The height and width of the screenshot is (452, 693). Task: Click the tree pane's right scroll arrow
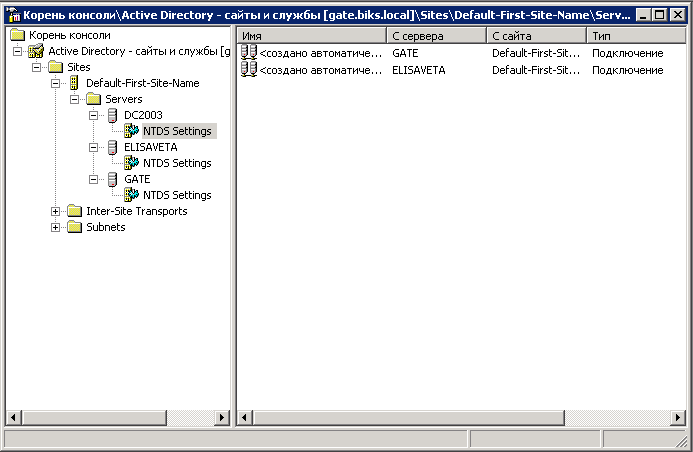pyautogui.click(x=221, y=417)
